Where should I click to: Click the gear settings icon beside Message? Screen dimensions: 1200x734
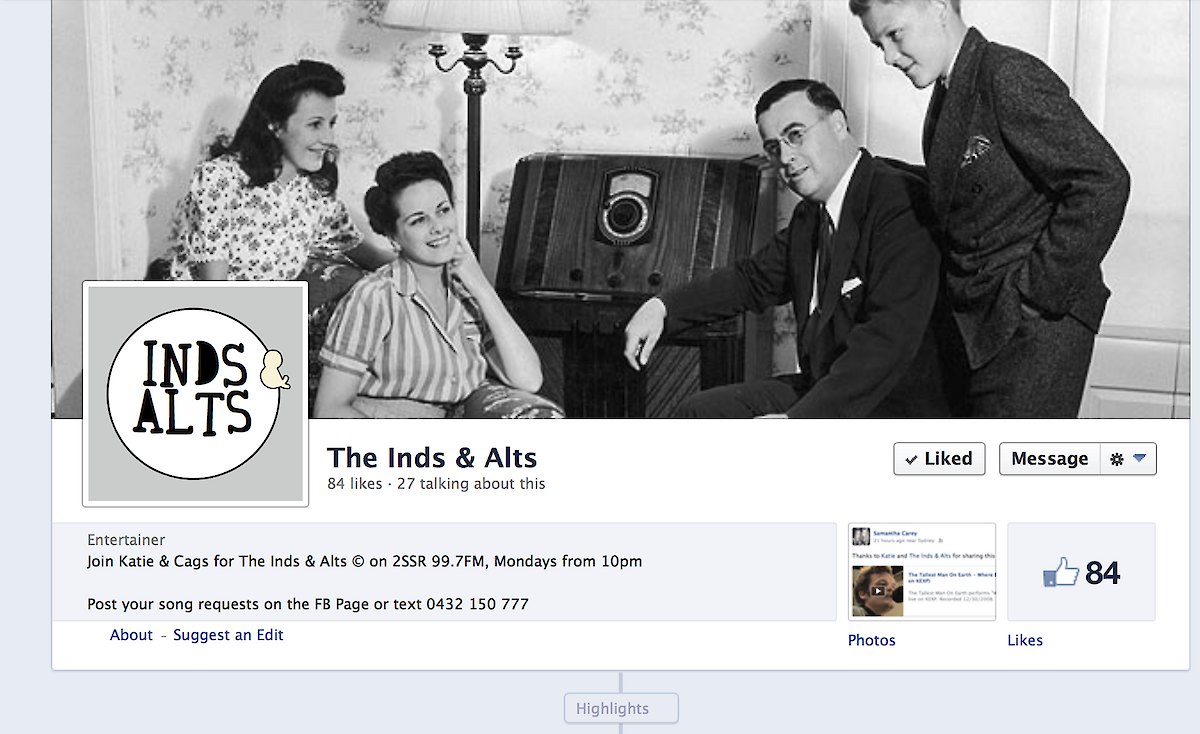(x=1116, y=459)
